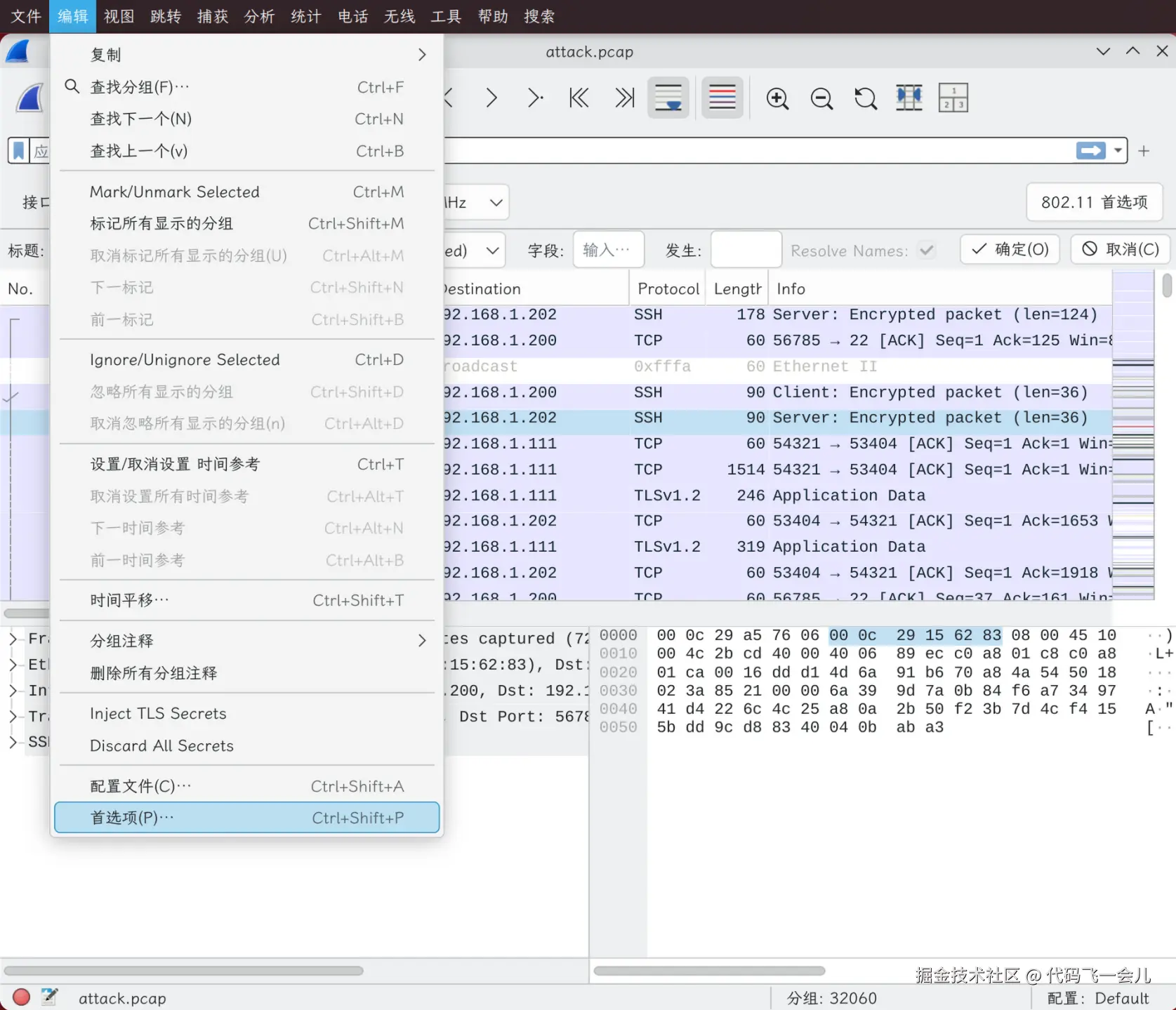
Task: Reset text to normal size
Action: (866, 98)
